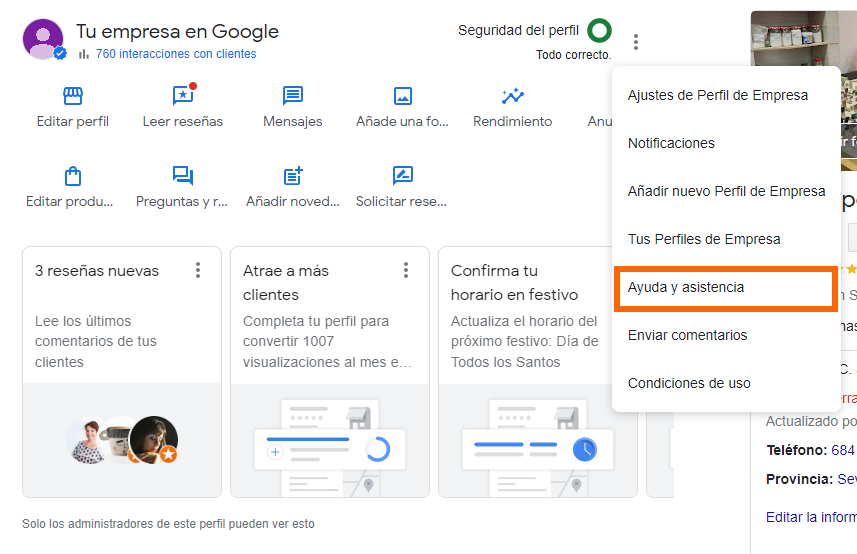
Task: Open options on Atrae a más clientes card
Action: (406, 270)
